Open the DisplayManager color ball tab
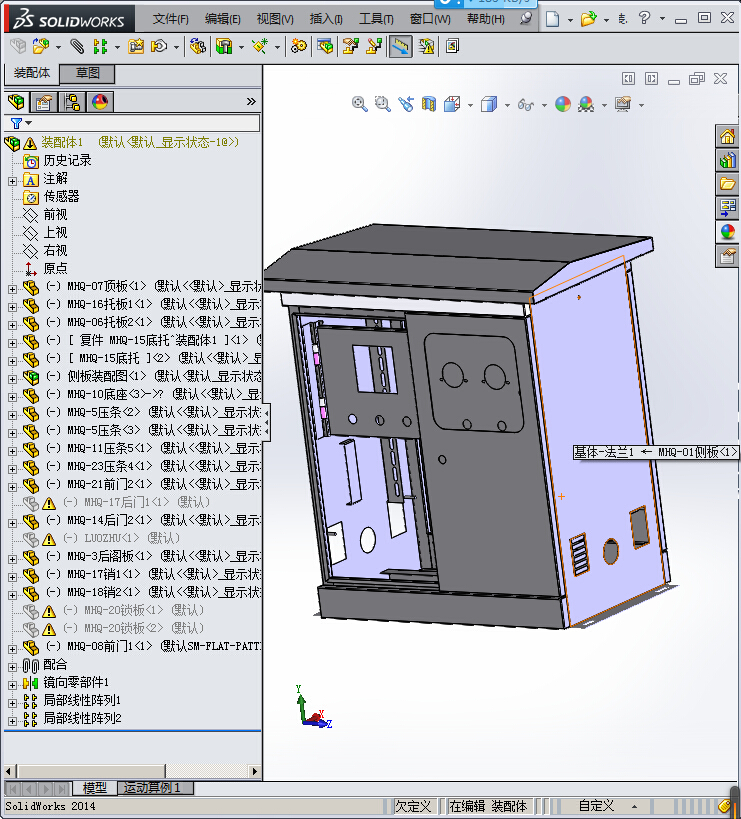The height and width of the screenshot is (819, 741). tap(100, 101)
